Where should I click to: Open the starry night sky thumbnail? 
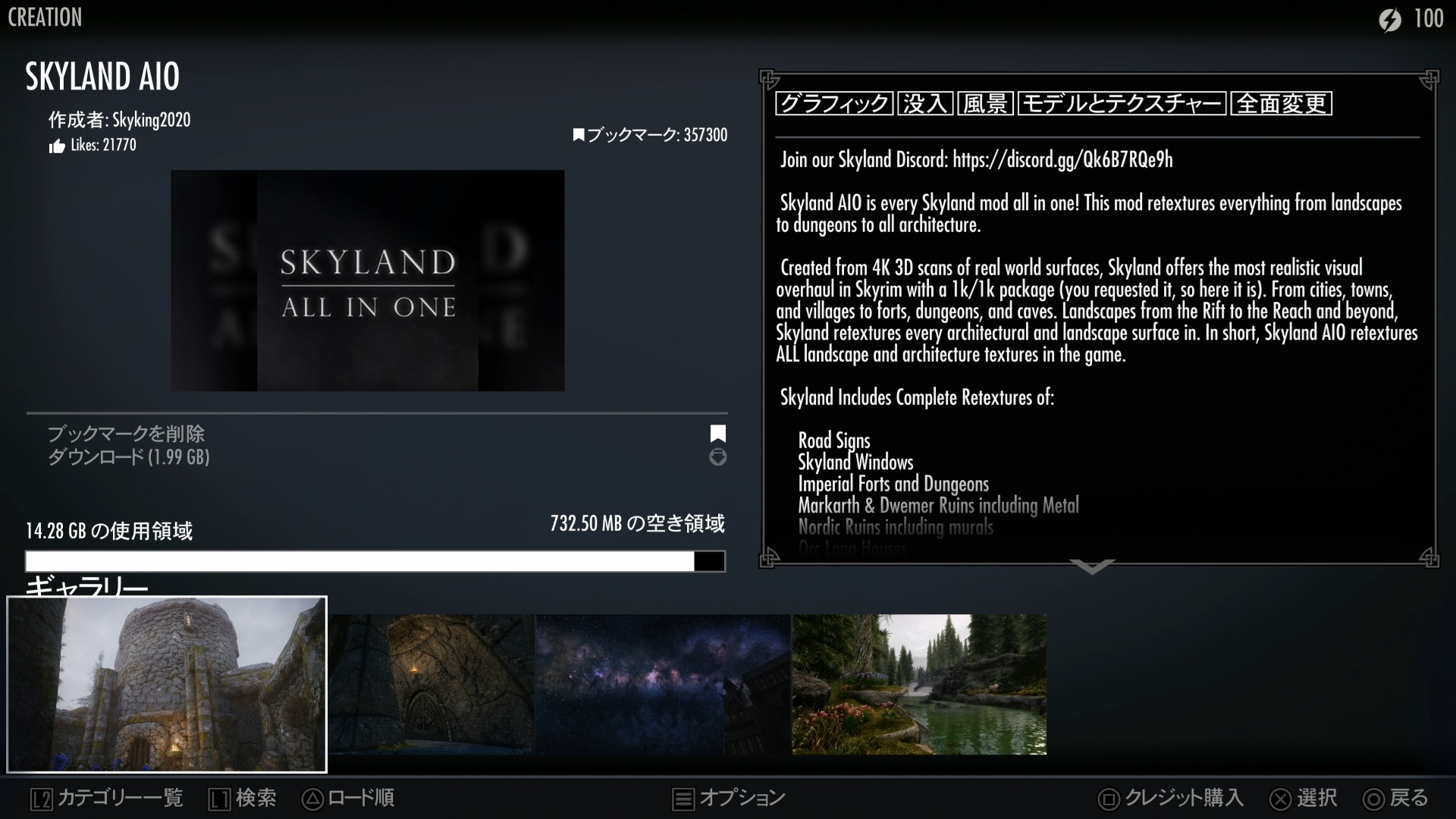663,685
